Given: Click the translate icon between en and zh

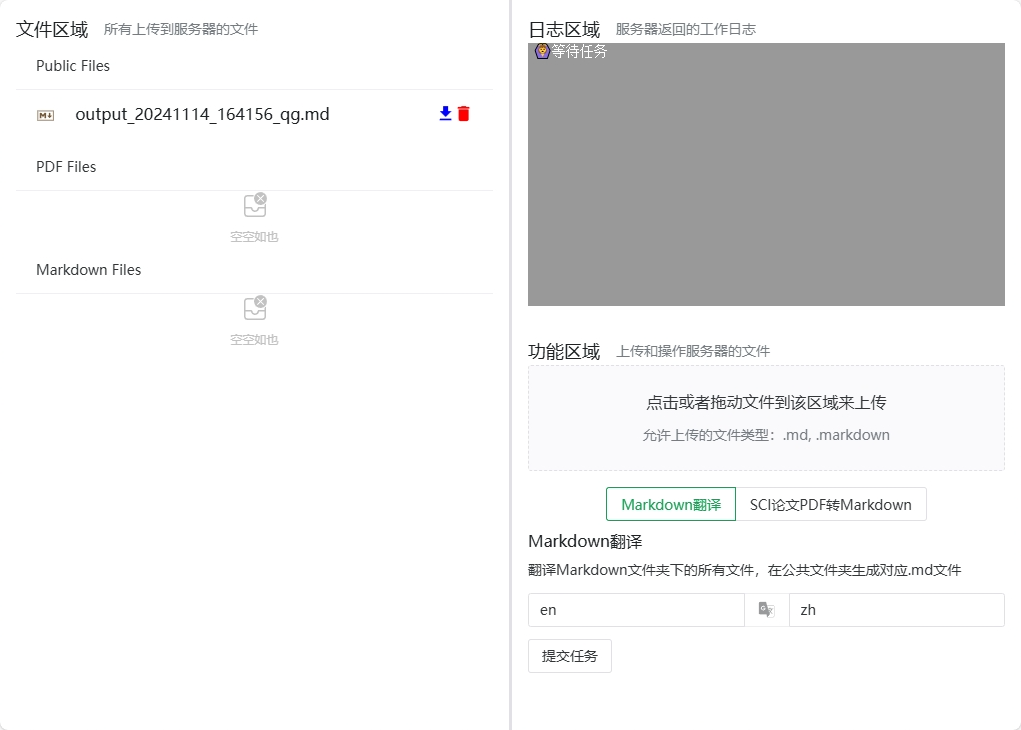Looking at the screenshot, I should tap(766, 610).
